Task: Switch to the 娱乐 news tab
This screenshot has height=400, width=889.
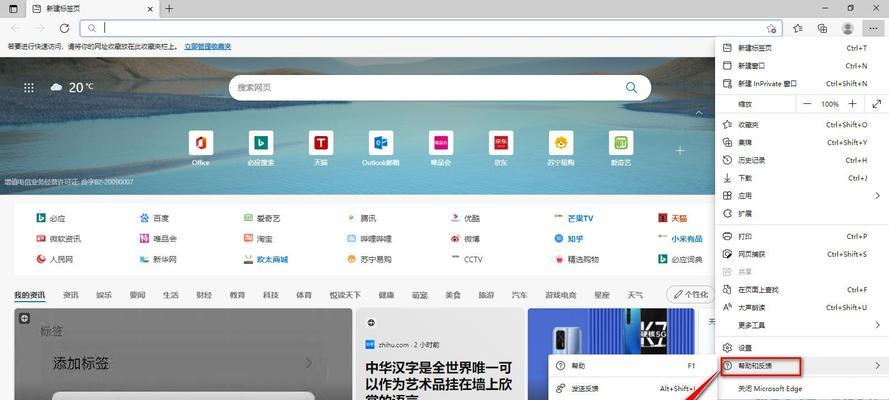Action: click(104, 295)
